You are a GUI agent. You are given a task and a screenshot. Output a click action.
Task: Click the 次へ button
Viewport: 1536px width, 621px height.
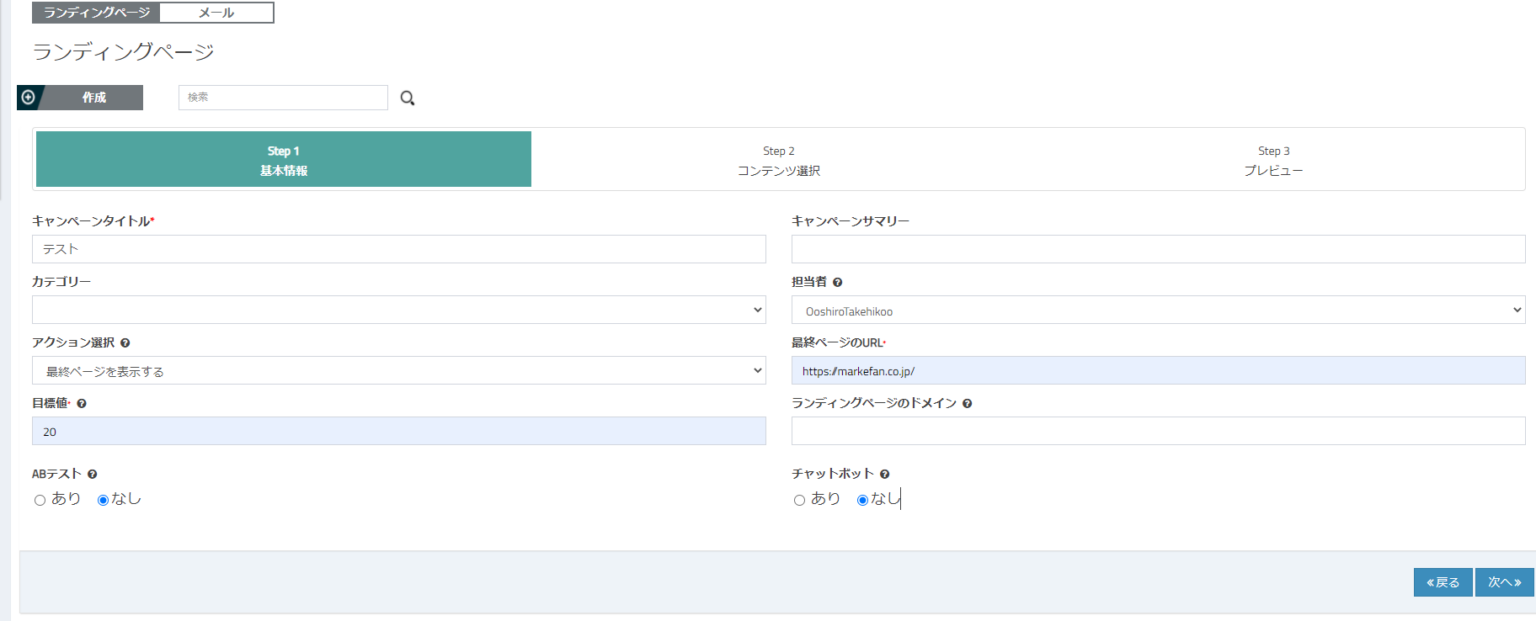click(x=1504, y=582)
